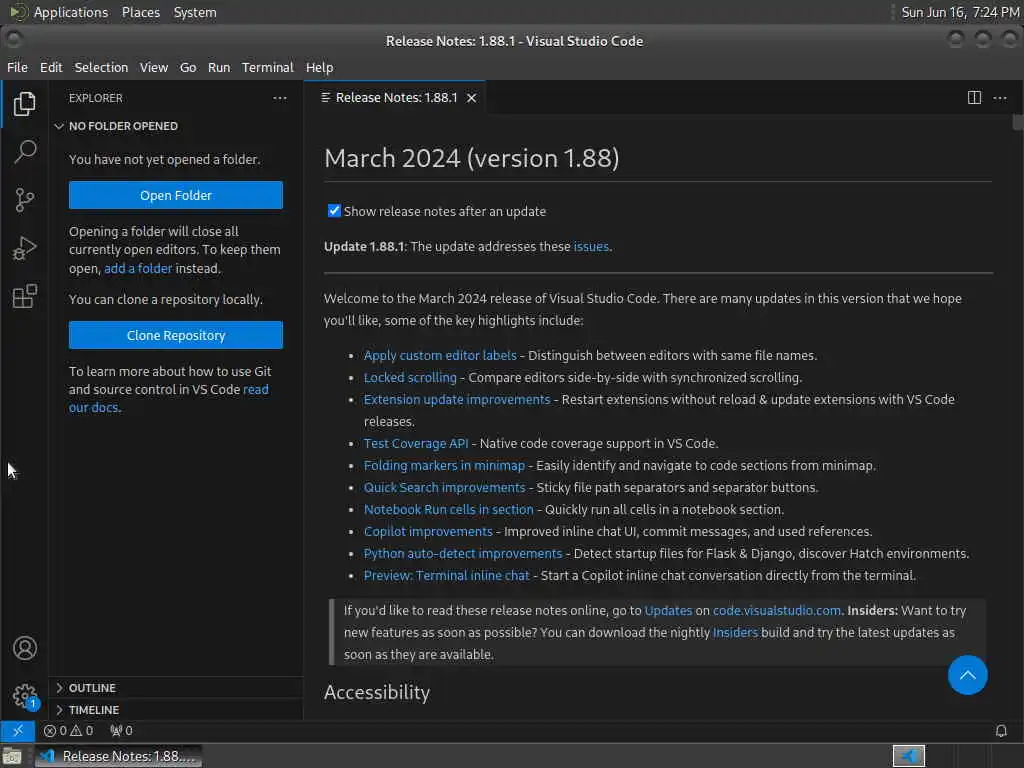The height and width of the screenshot is (768, 1024).
Task: Open the notifications bell icon
Action: click(1000, 731)
